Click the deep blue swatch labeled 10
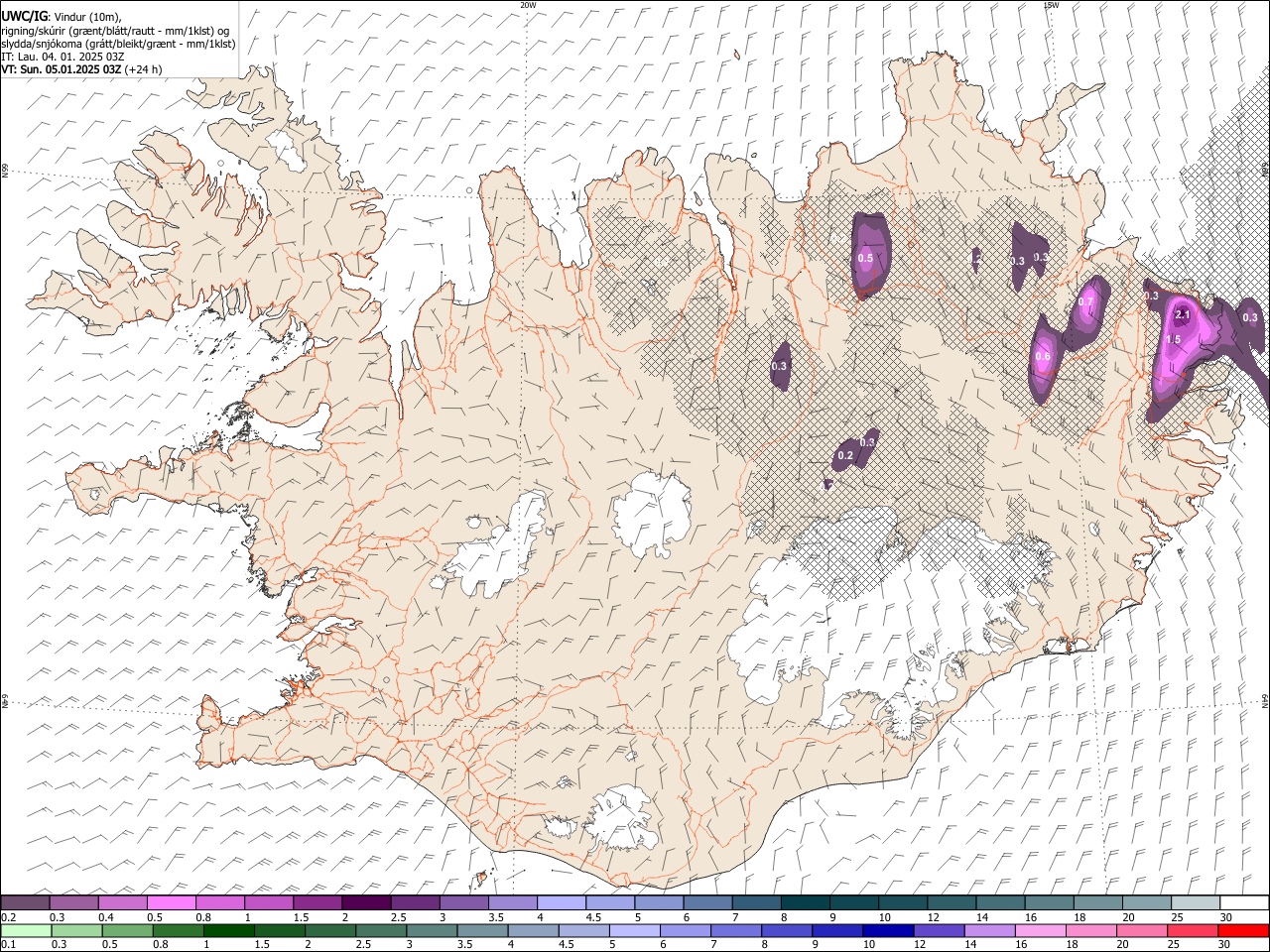The image size is (1270, 952). tap(887, 930)
